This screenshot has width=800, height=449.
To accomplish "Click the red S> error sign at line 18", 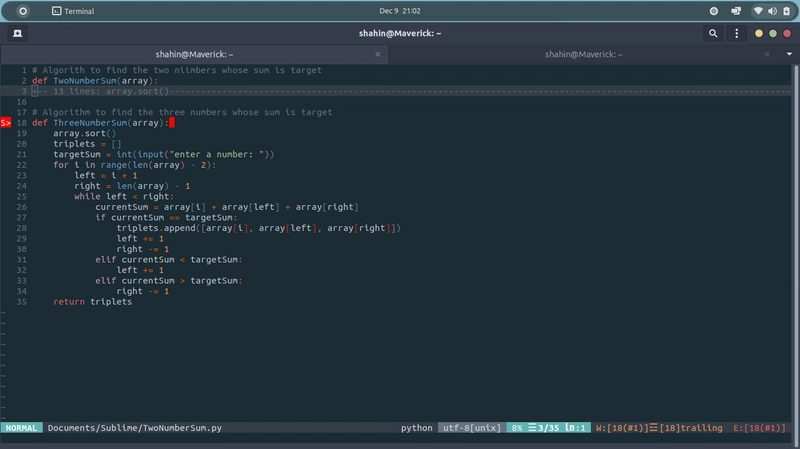I will 6,123.
